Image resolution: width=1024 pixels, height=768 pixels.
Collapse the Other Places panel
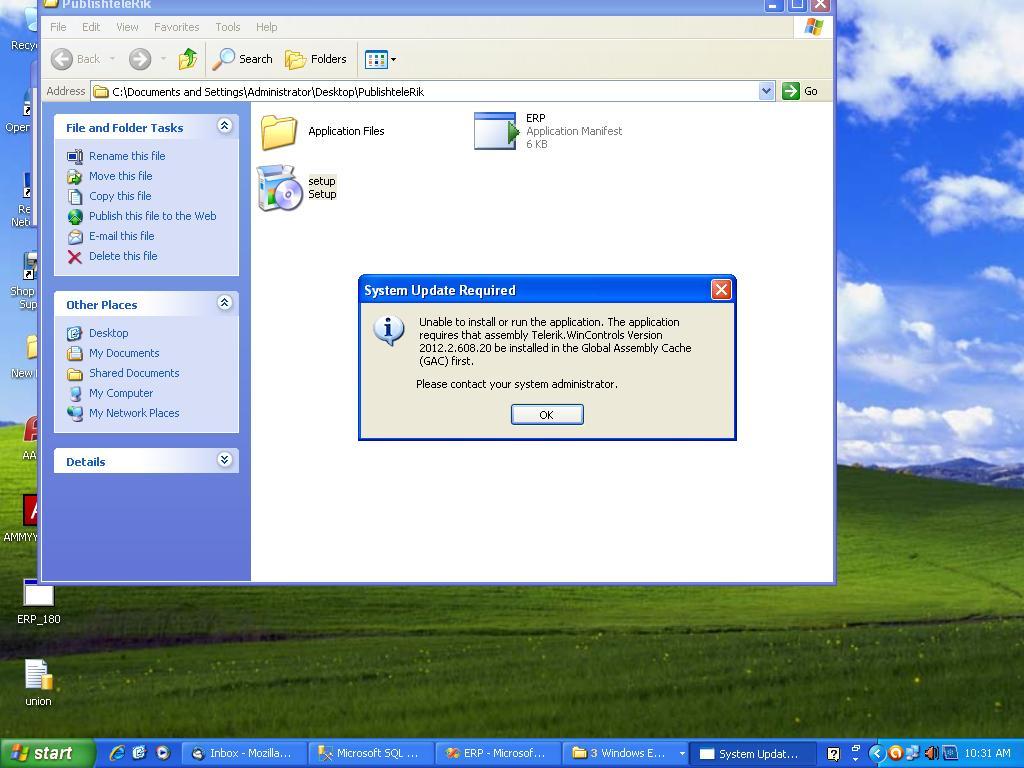click(x=224, y=302)
